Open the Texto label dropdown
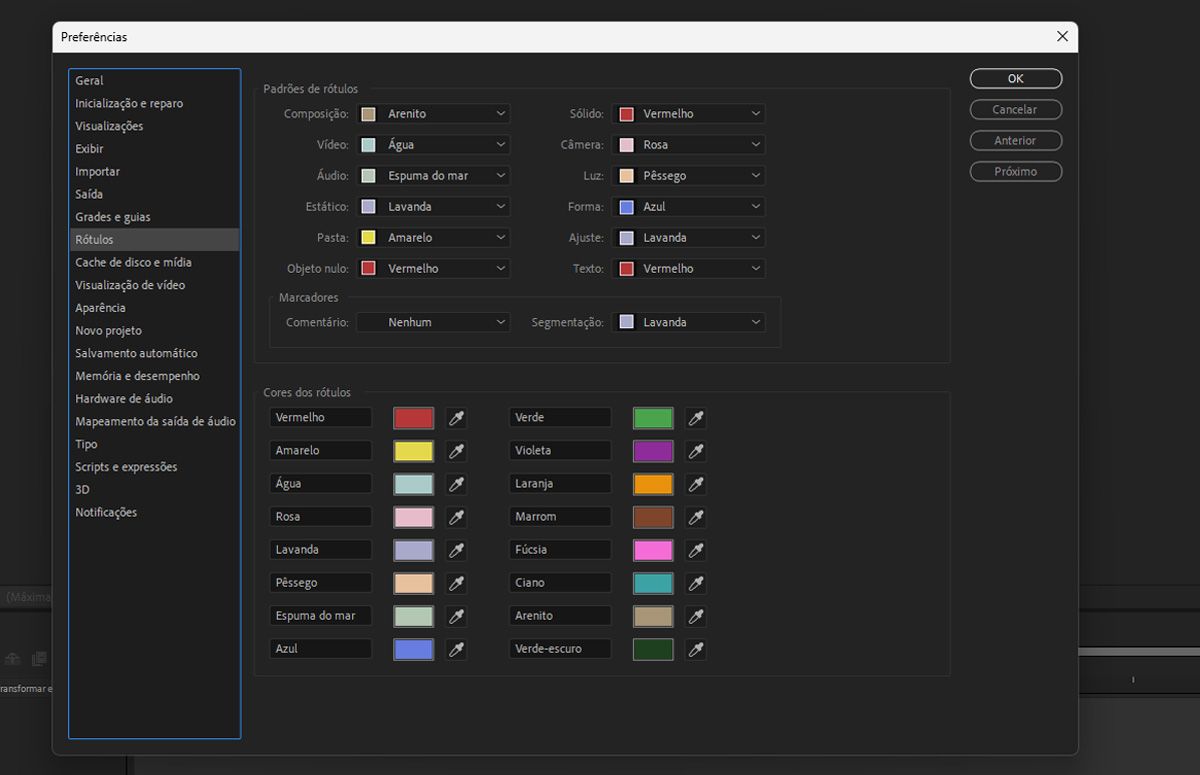The image size is (1200, 775). [688, 269]
